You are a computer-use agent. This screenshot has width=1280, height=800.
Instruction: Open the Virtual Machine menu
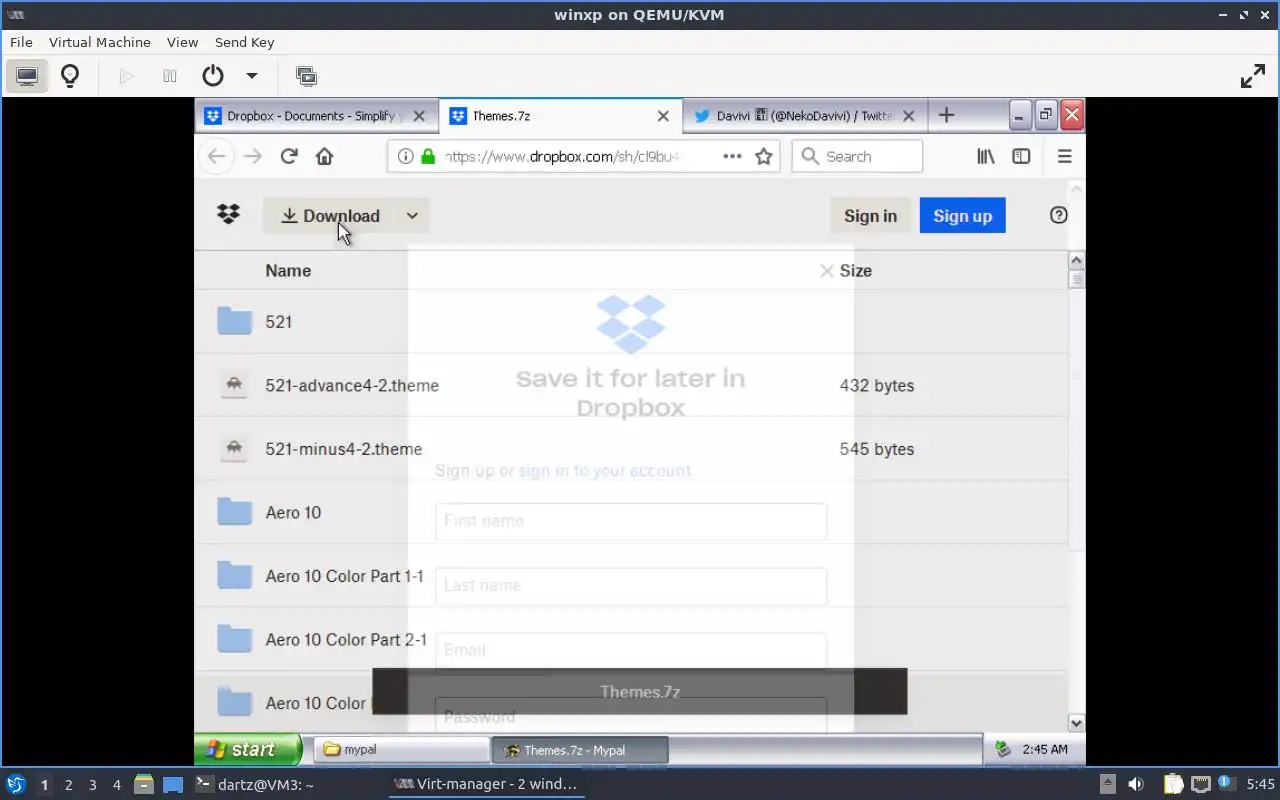click(x=100, y=42)
